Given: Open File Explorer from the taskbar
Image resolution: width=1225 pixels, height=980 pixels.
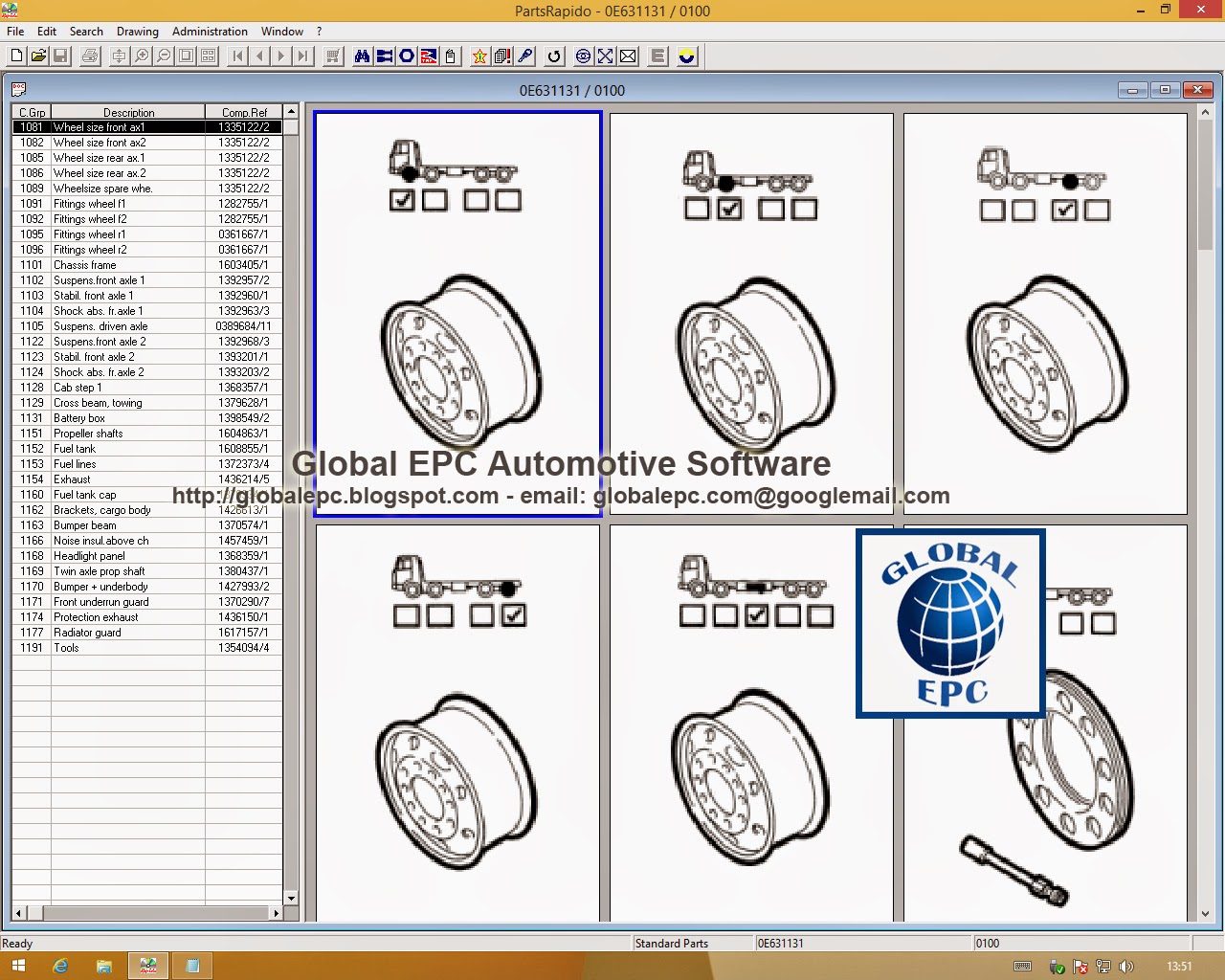Looking at the screenshot, I should point(103,966).
